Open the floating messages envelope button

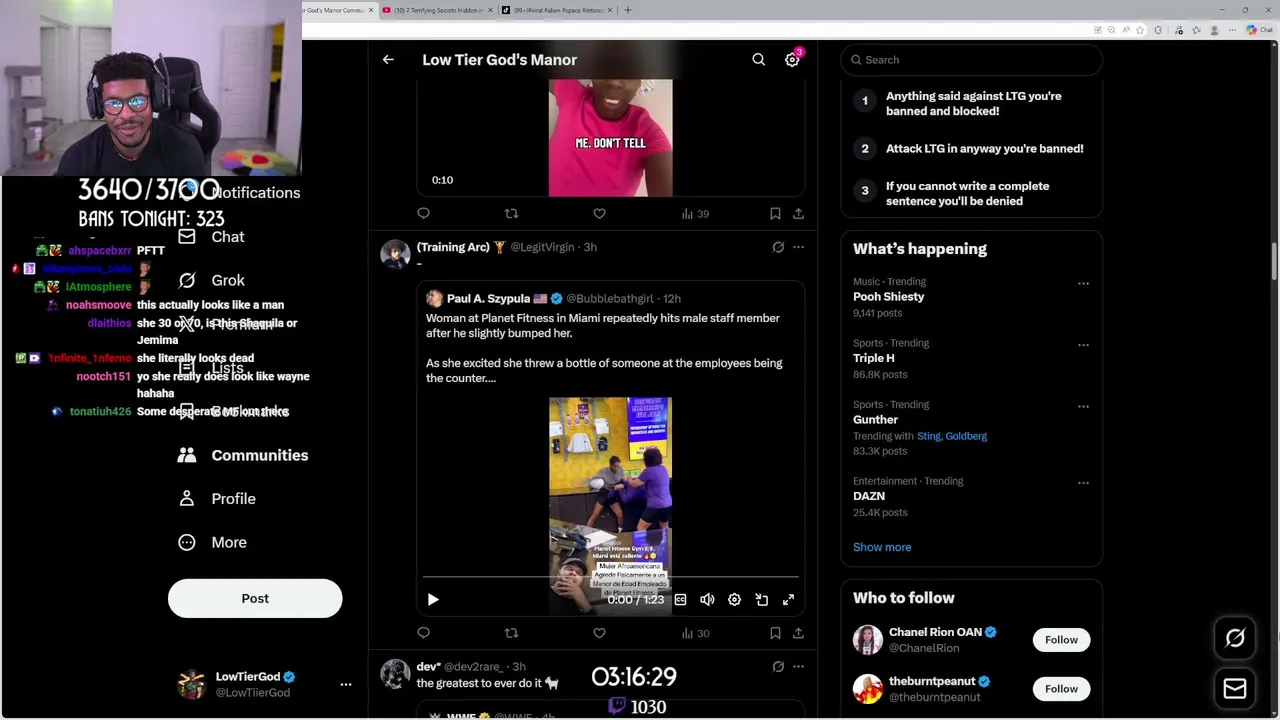pos(1235,688)
